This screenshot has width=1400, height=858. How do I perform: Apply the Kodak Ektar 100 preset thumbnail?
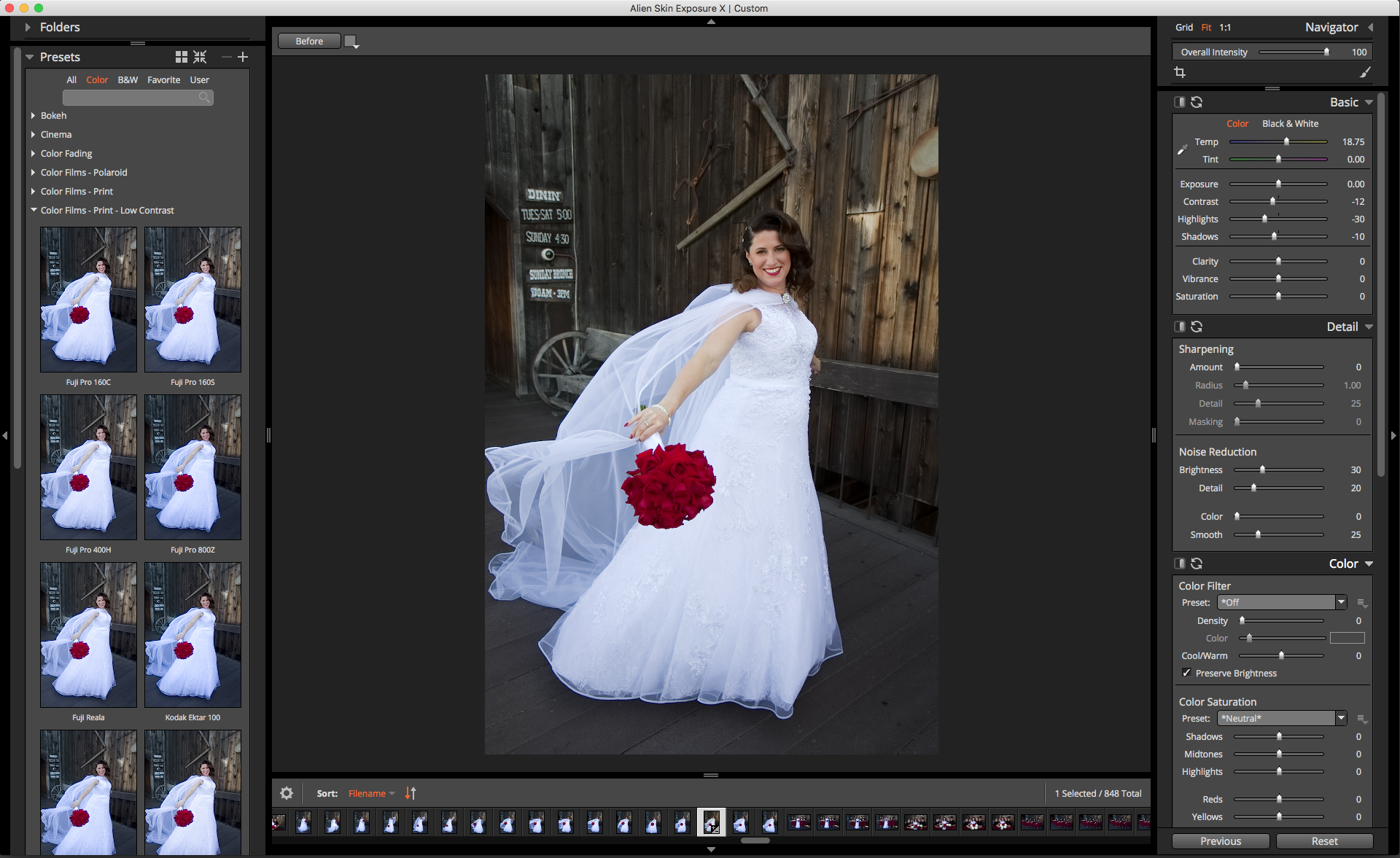(x=192, y=635)
